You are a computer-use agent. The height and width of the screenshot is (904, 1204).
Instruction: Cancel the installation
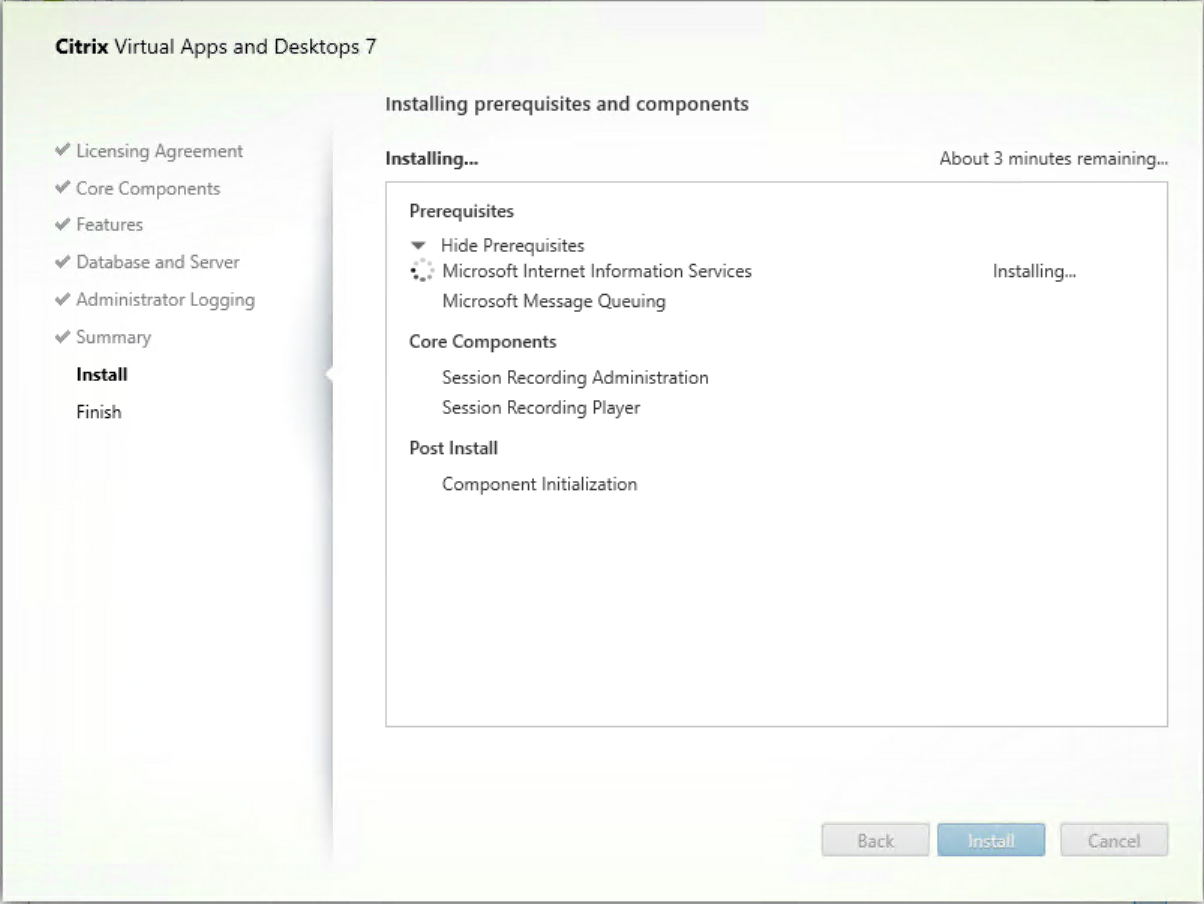(x=1114, y=840)
